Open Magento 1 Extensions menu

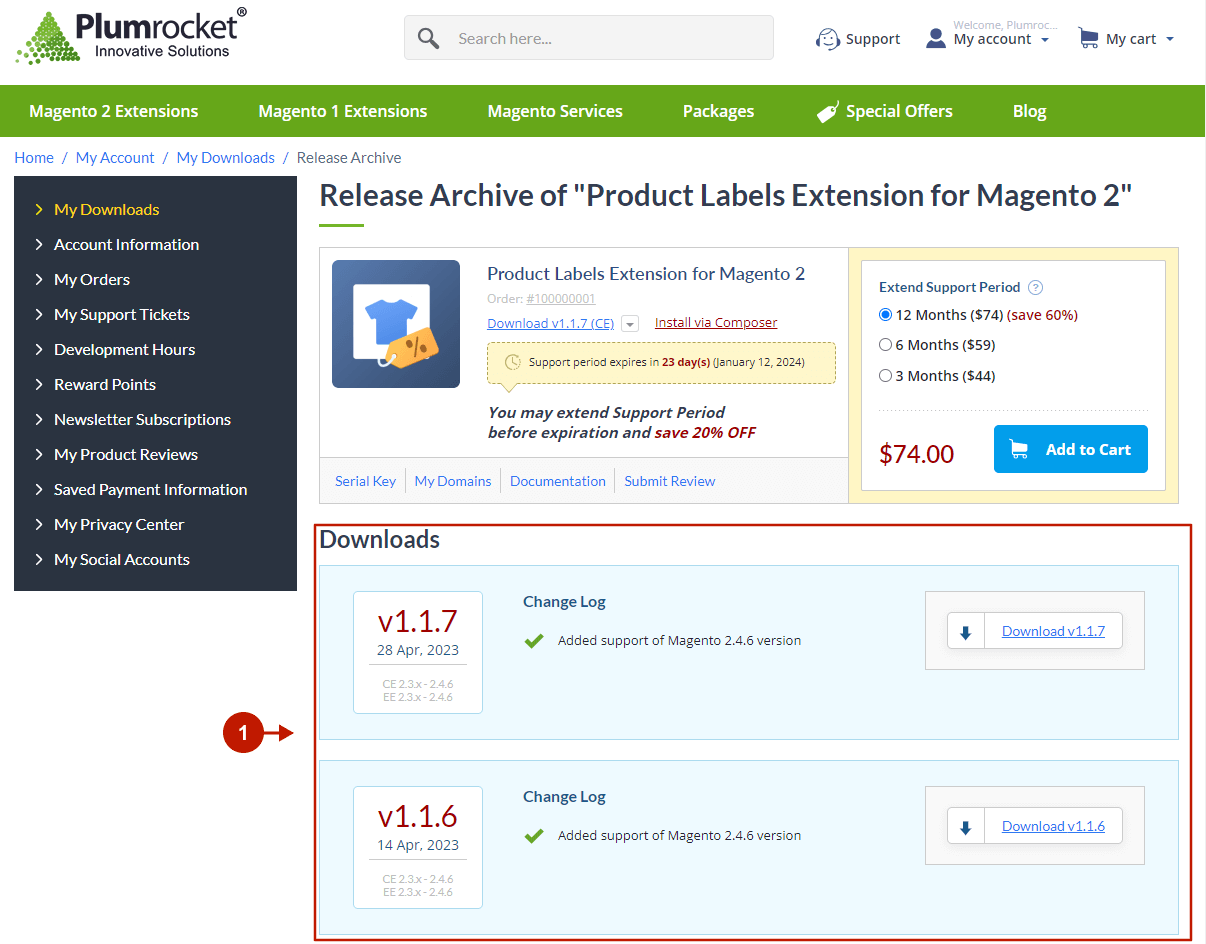343,111
